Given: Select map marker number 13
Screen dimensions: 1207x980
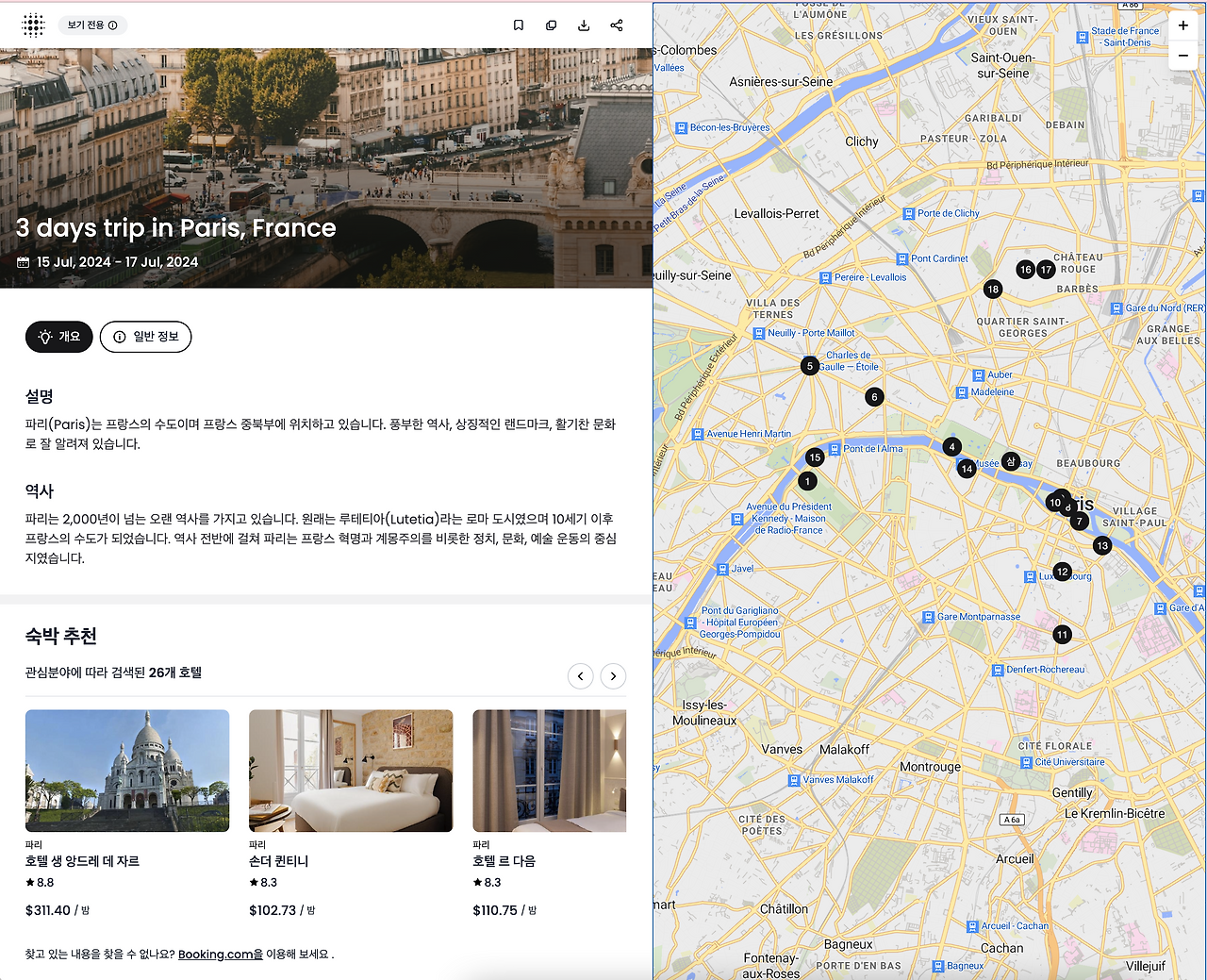Looking at the screenshot, I should (1102, 545).
